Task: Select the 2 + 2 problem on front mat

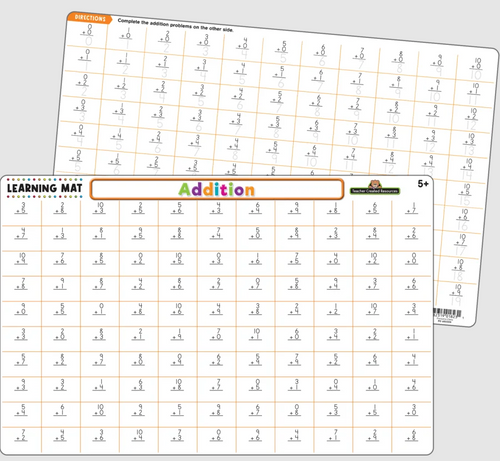Action: click(x=373, y=334)
